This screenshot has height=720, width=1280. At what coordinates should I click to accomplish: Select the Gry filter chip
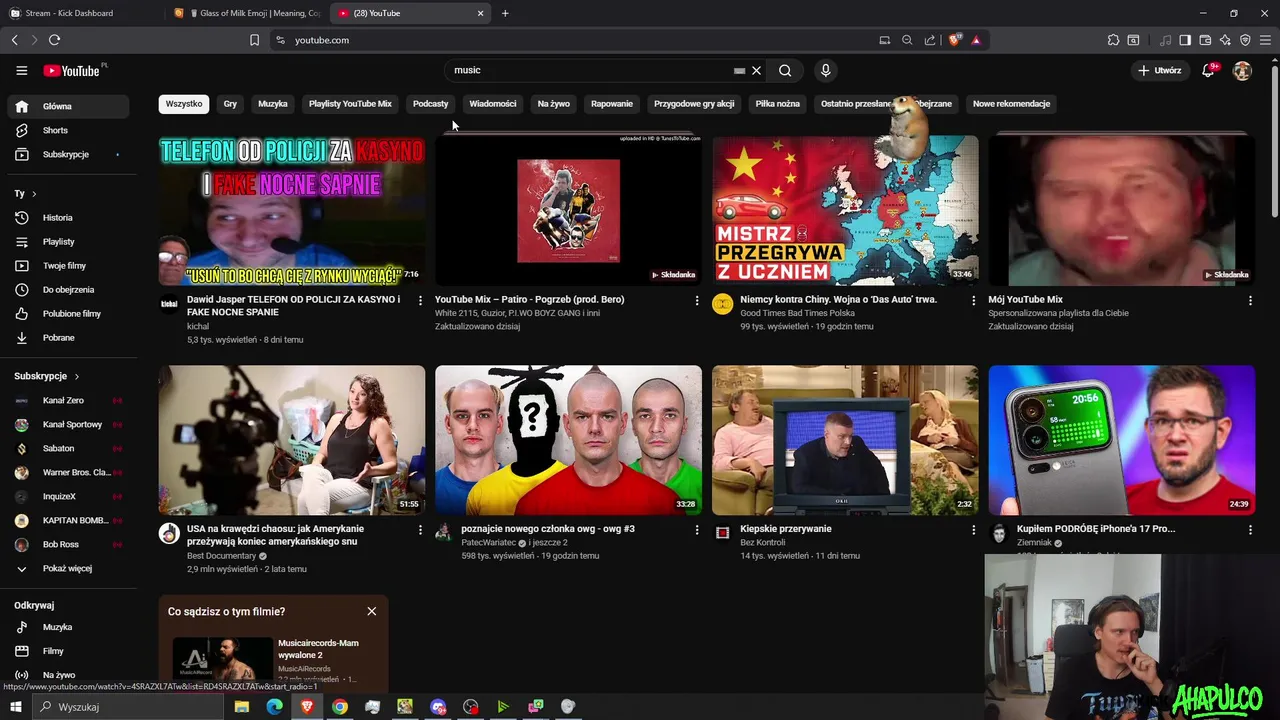coord(230,104)
